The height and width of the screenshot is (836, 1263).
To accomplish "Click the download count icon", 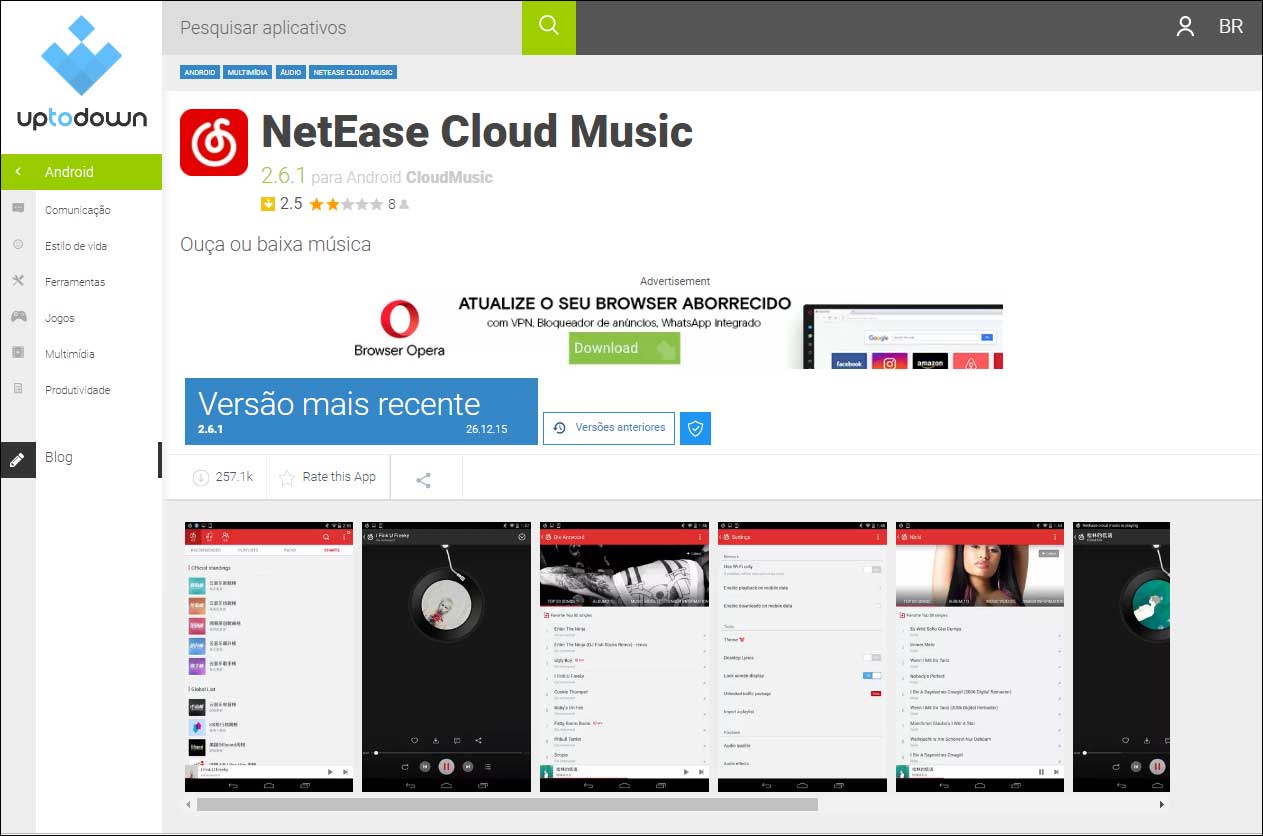I will (200, 477).
